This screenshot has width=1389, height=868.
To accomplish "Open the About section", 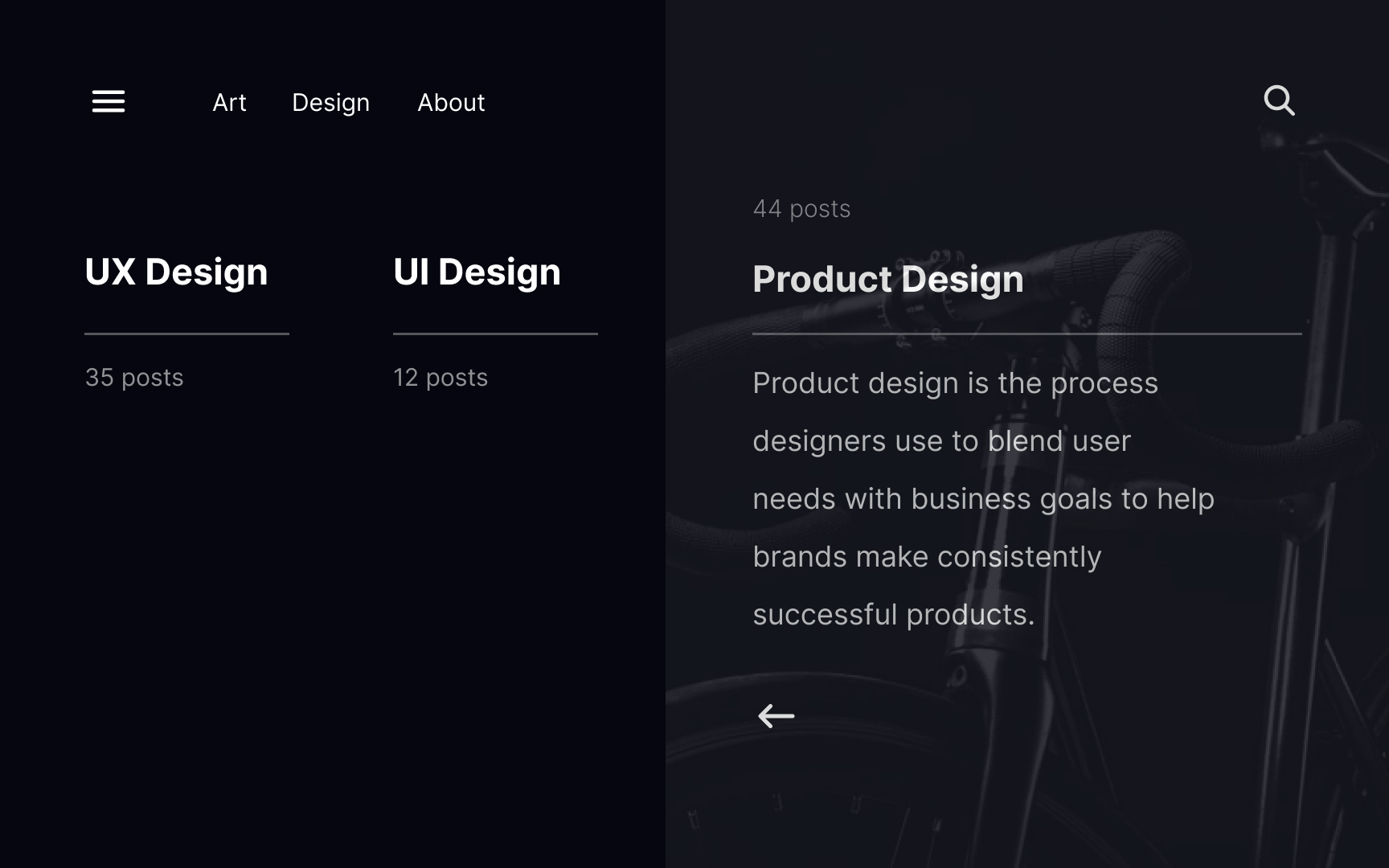I will pyautogui.click(x=451, y=102).
